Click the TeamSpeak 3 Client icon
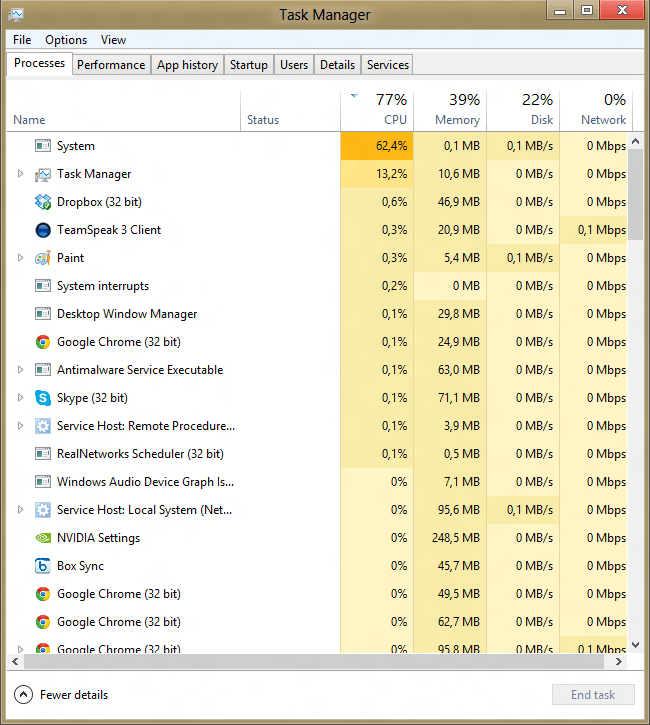Image resolution: width=650 pixels, height=725 pixels. pos(43,230)
